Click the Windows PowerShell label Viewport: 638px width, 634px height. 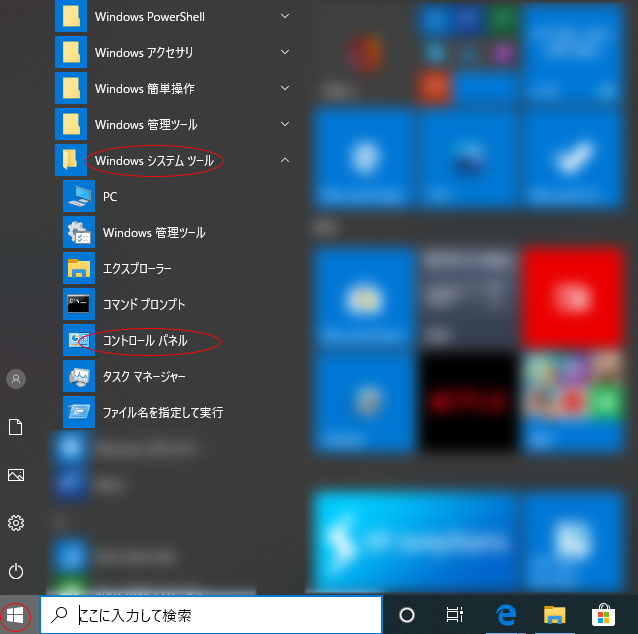[150, 17]
